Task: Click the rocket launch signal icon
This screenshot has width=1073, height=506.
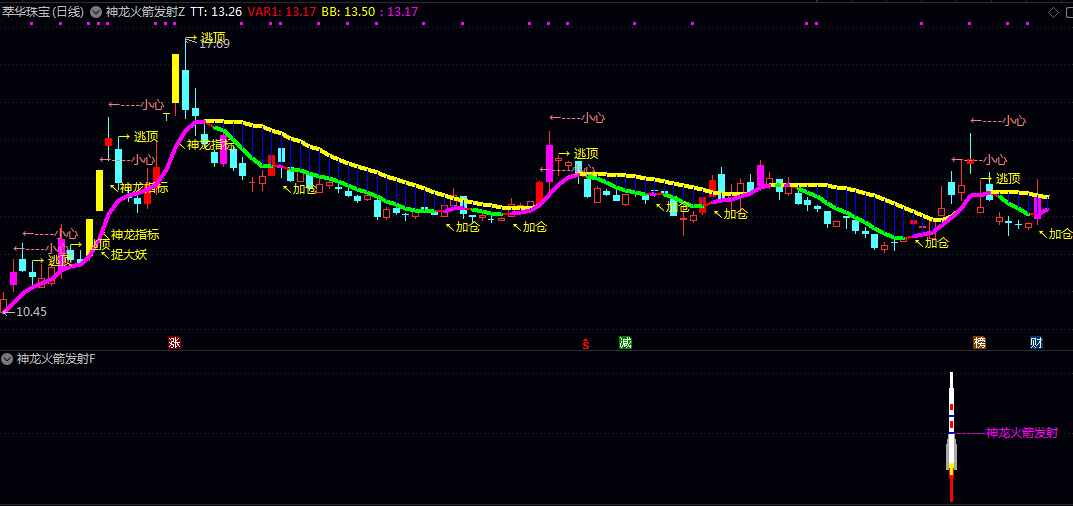Action: point(951,436)
